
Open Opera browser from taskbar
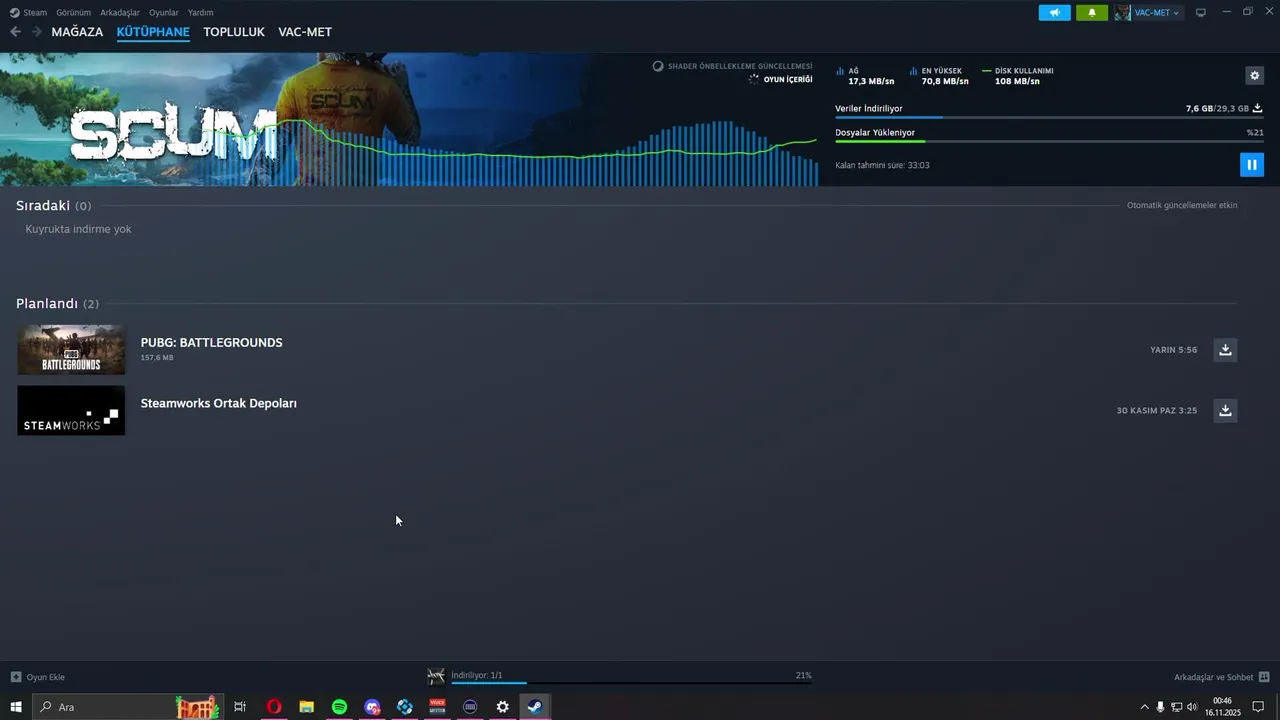point(273,707)
